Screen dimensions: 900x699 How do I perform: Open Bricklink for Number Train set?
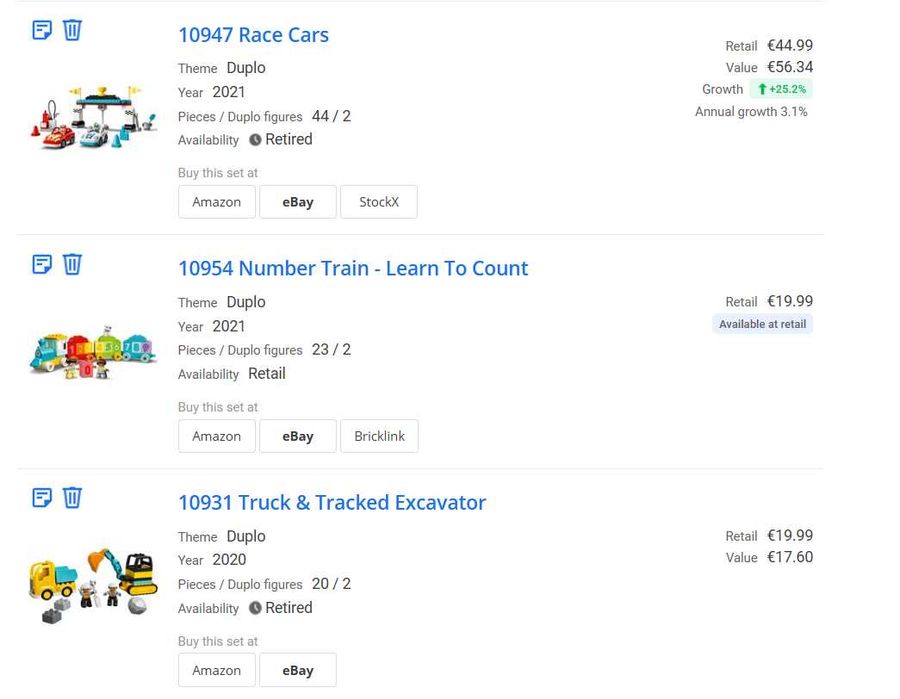pos(379,436)
